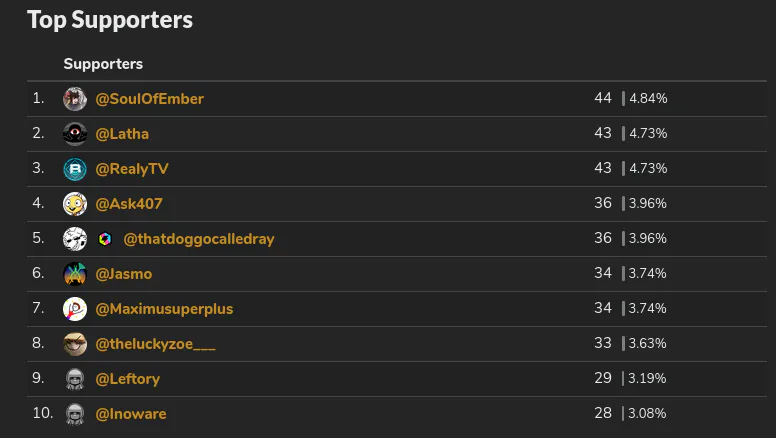The height and width of the screenshot is (438, 776).
Task: Click Maximusuperplus's avatar icon
Action: pyautogui.click(x=75, y=309)
